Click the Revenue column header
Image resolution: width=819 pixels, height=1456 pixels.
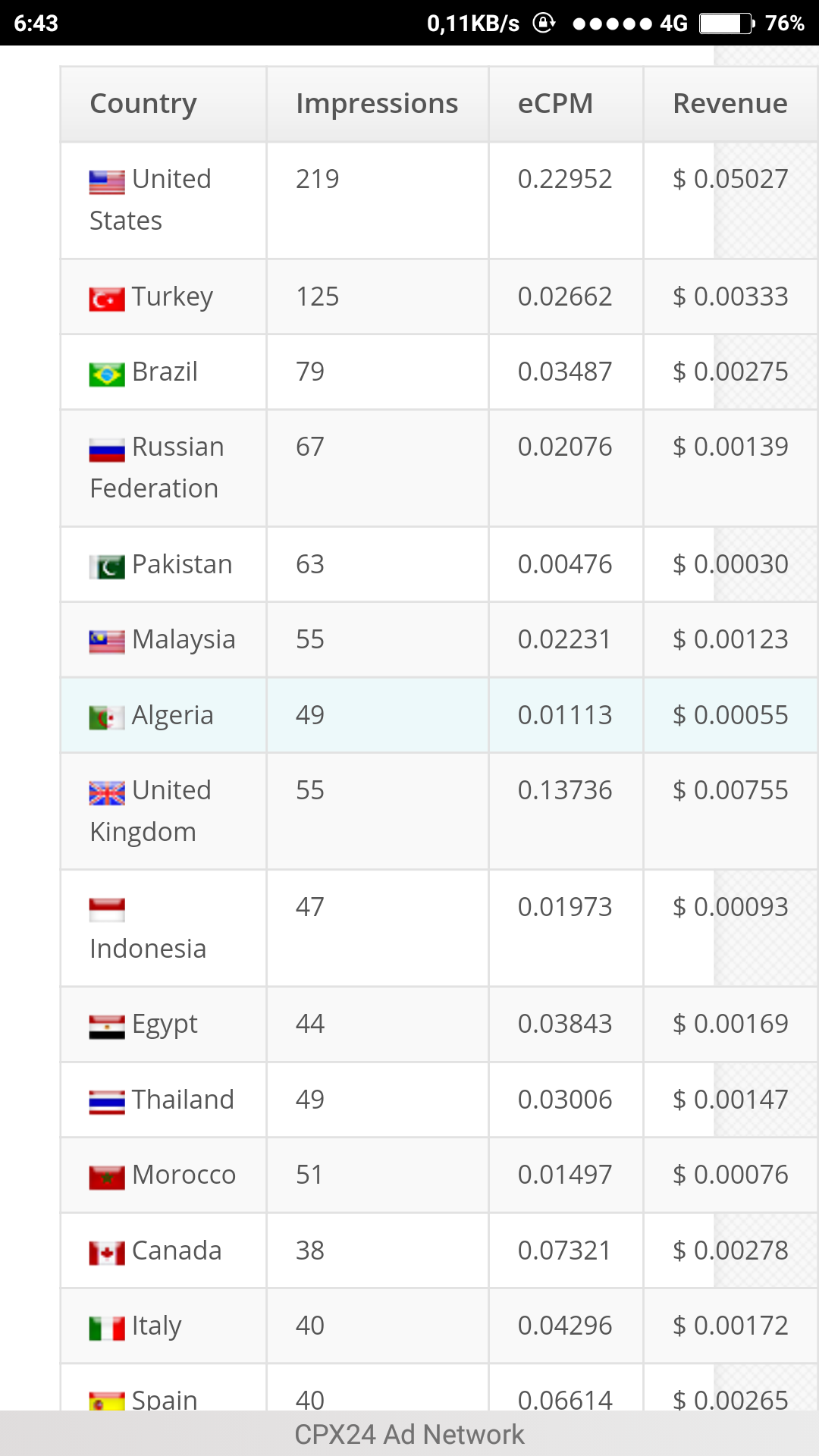730,104
